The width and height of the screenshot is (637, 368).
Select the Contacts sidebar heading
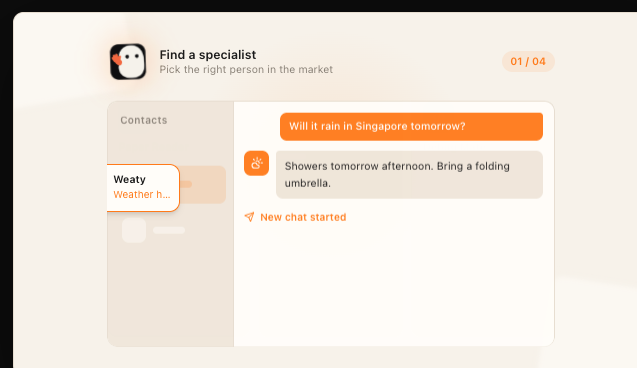tap(144, 120)
